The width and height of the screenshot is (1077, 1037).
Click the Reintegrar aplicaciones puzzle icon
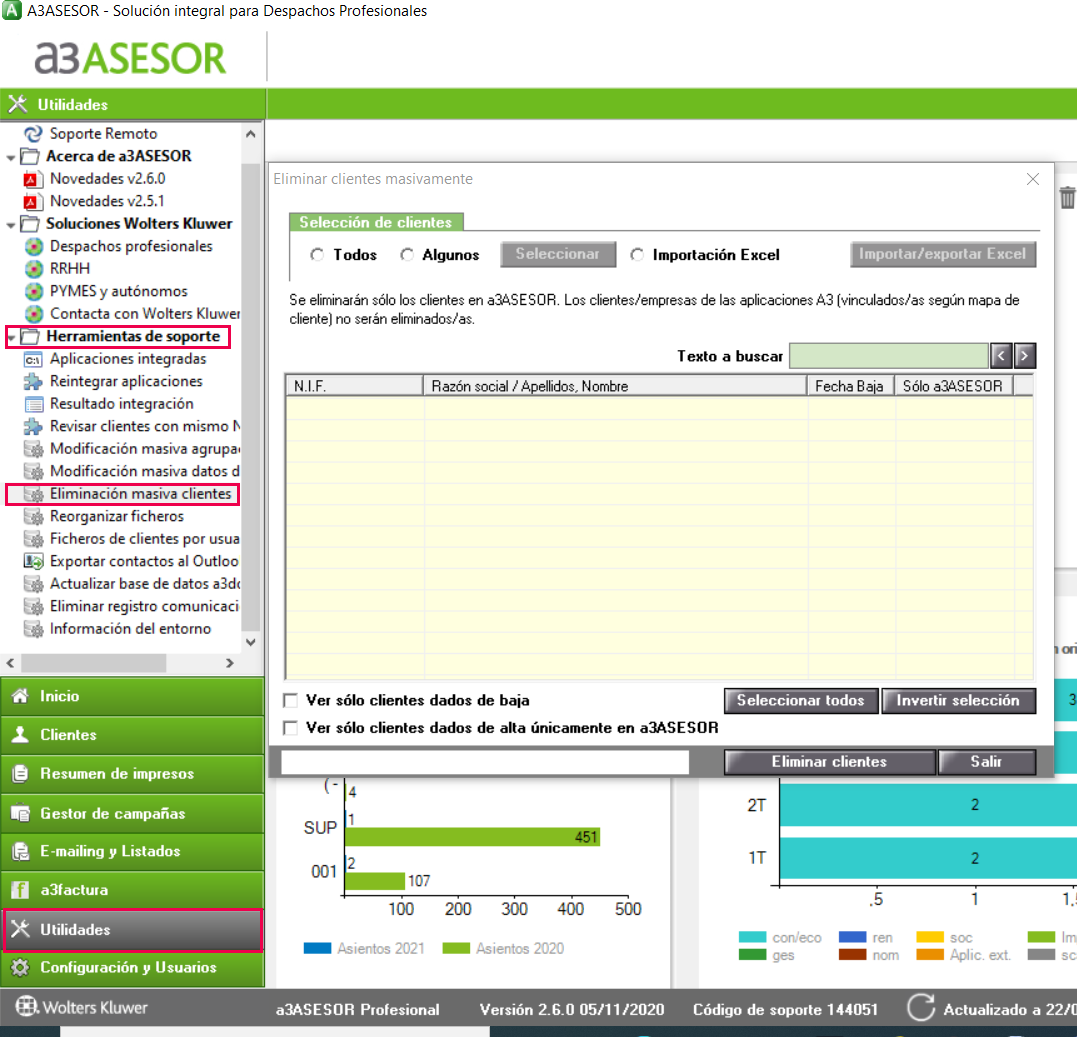pyautogui.click(x=32, y=382)
